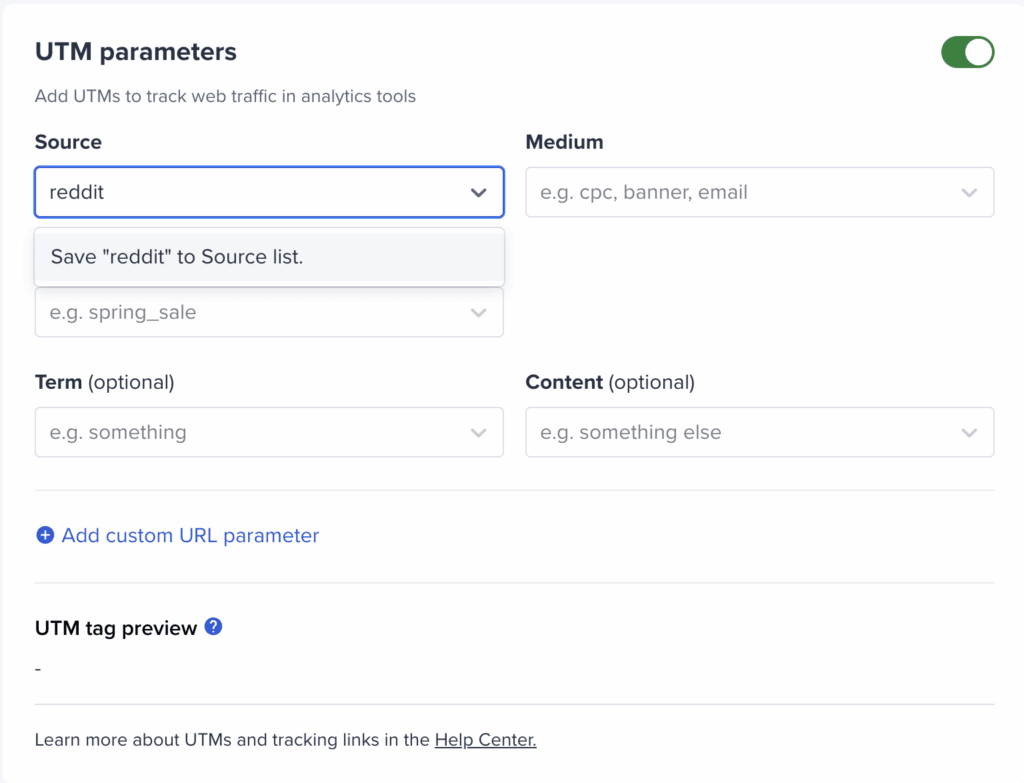Screen dimensions: 1024x783
Task: Expand the Term dropdown chevron
Action: (478, 432)
